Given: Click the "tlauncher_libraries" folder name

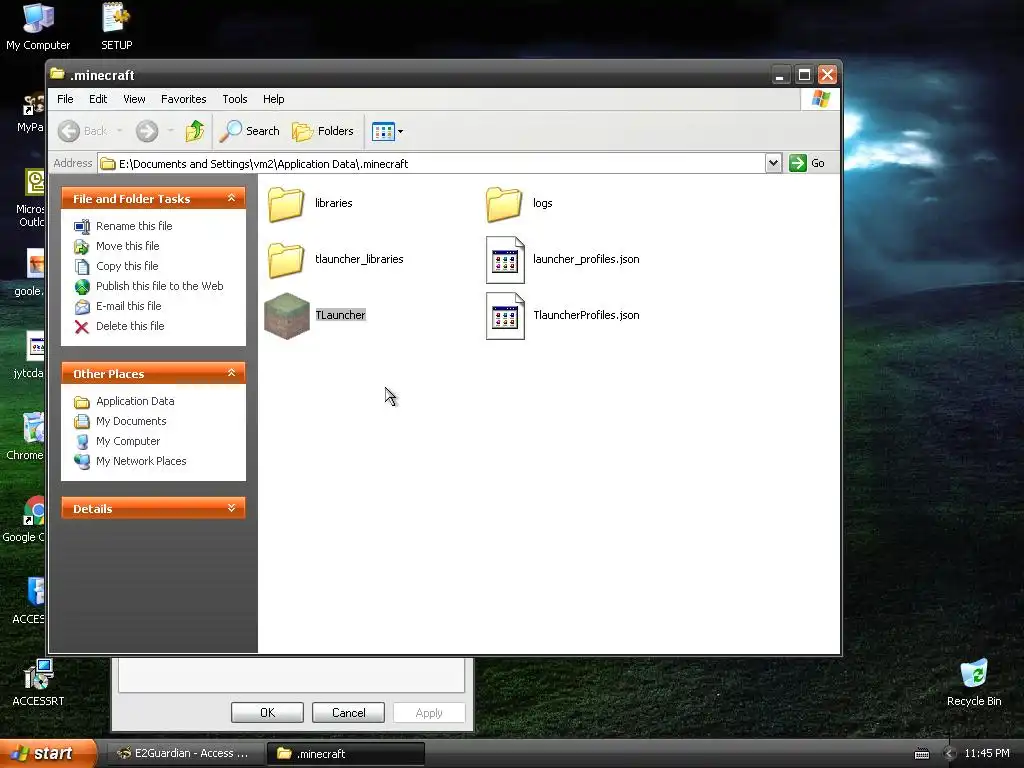Looking at the screenshot, I should coord(359,259).
